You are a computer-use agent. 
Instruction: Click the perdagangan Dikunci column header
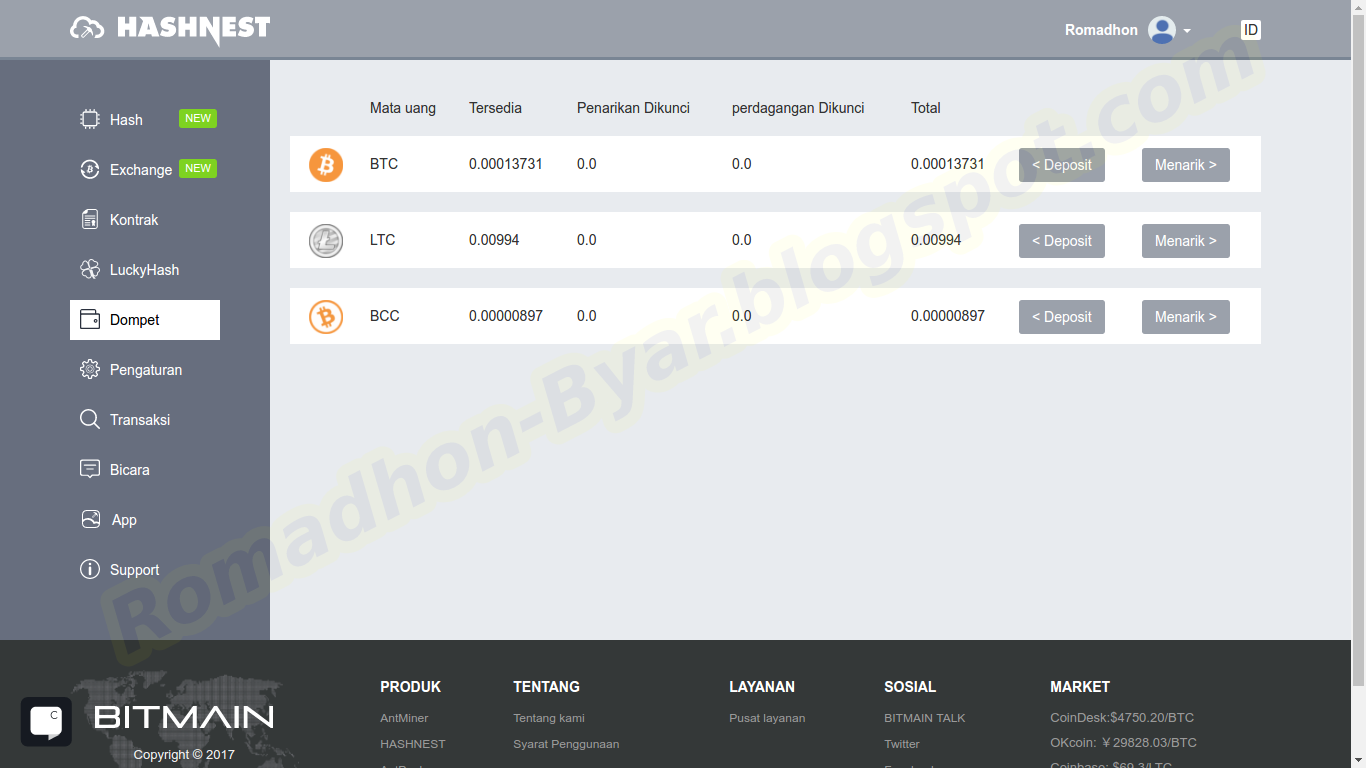(x=798, y=108)
